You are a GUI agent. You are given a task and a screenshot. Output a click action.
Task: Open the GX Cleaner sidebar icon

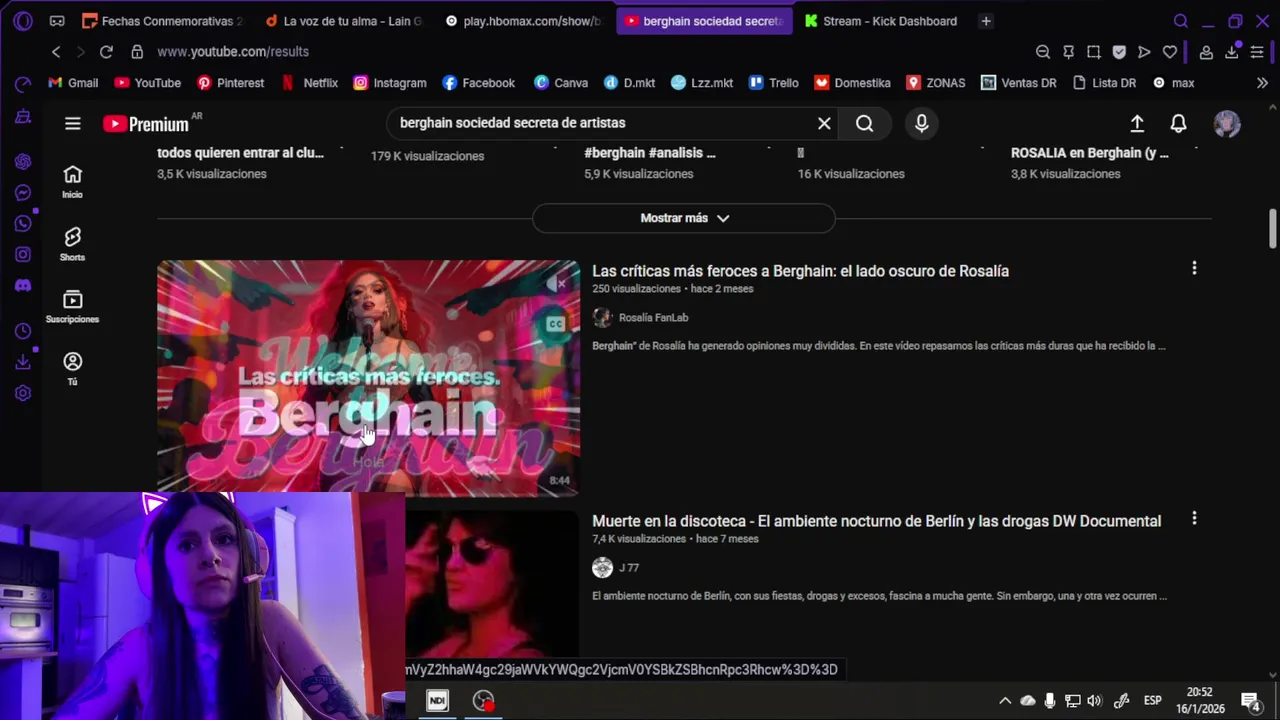(22, 117)
